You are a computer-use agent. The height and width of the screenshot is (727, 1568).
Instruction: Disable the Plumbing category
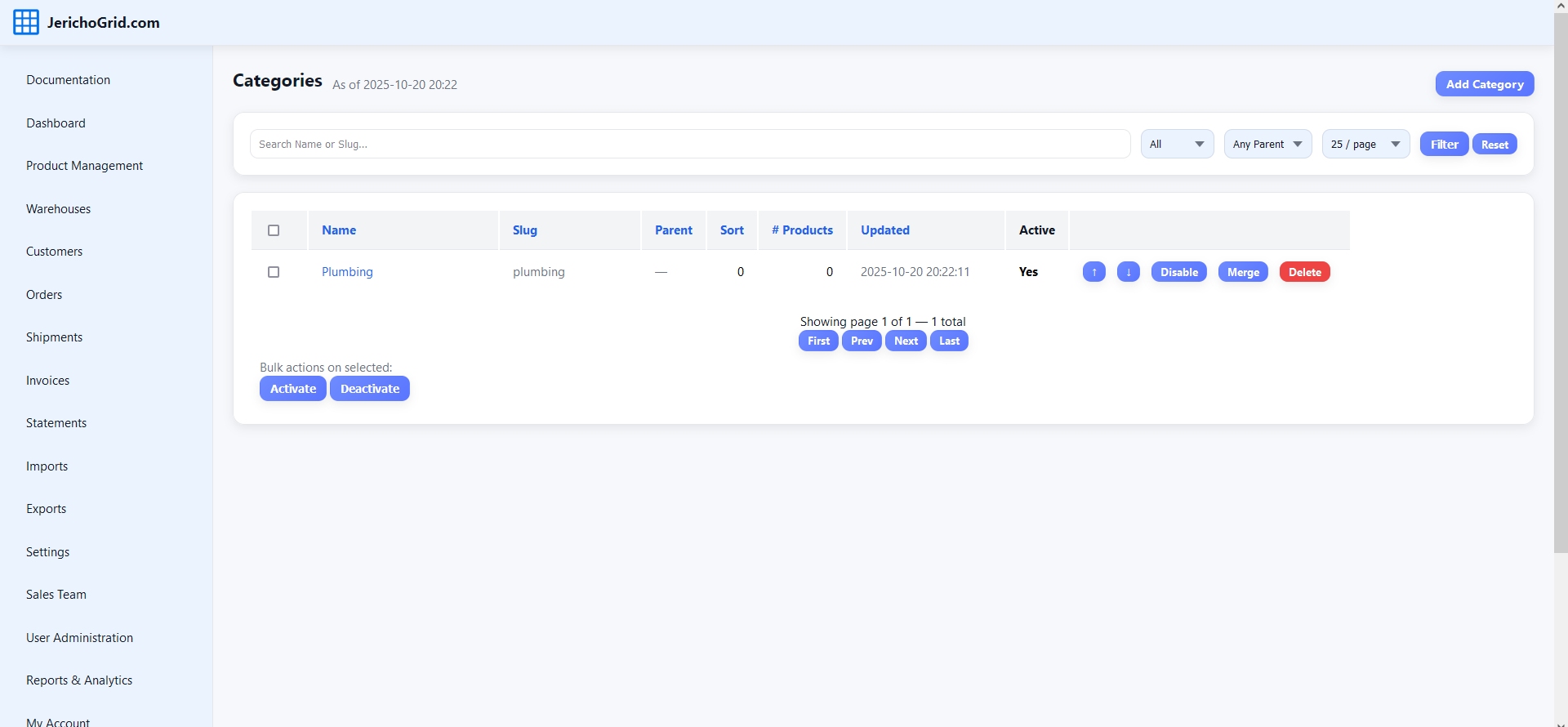coord(1178,272)
